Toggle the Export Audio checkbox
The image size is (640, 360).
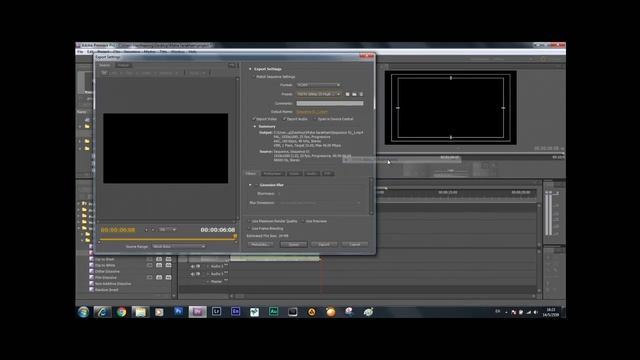click(284, 119)
